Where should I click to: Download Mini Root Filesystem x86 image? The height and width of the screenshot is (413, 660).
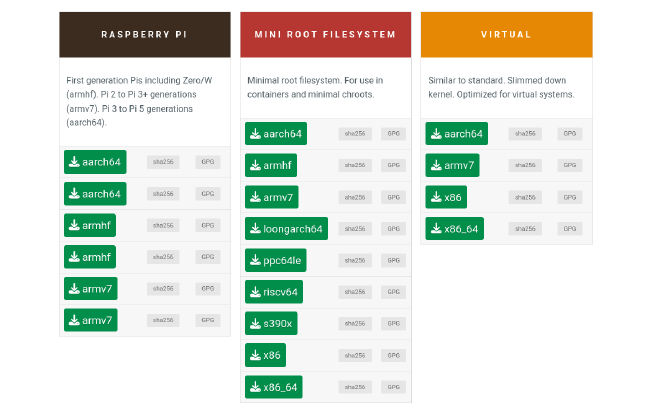[265, 355]
